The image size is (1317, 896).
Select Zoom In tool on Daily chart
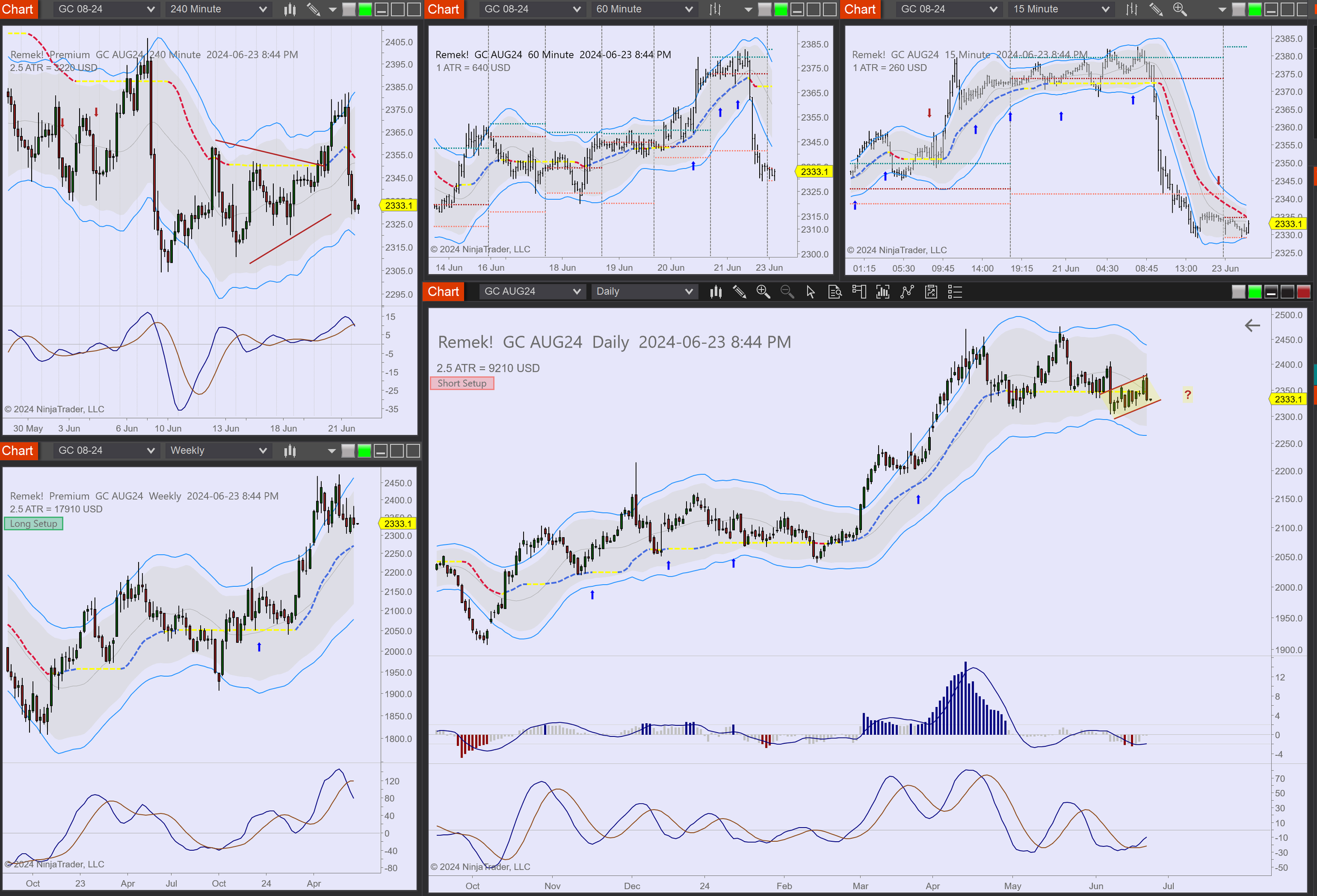tap(763, 291)
